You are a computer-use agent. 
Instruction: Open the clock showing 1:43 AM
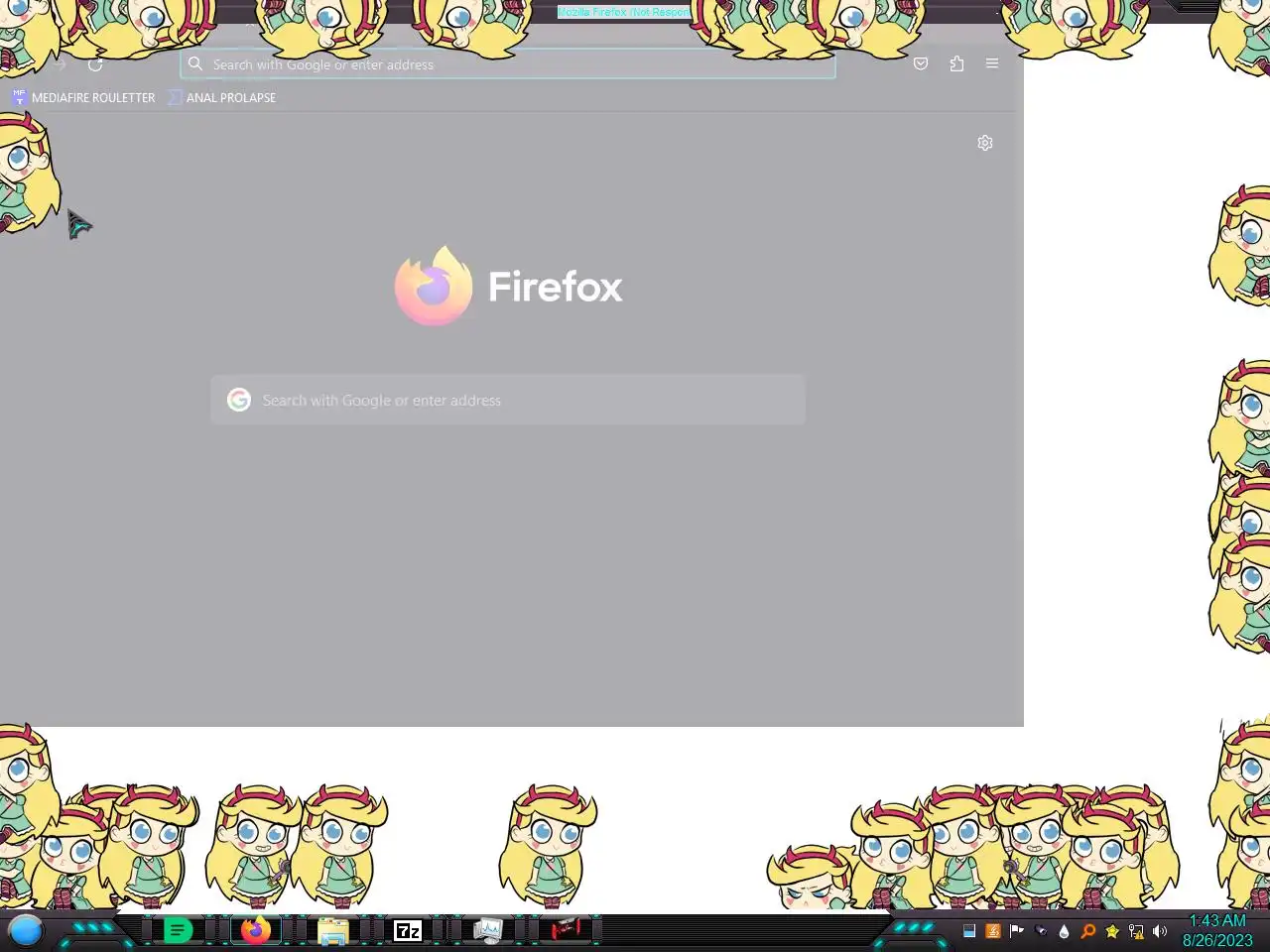point(1217,930)
